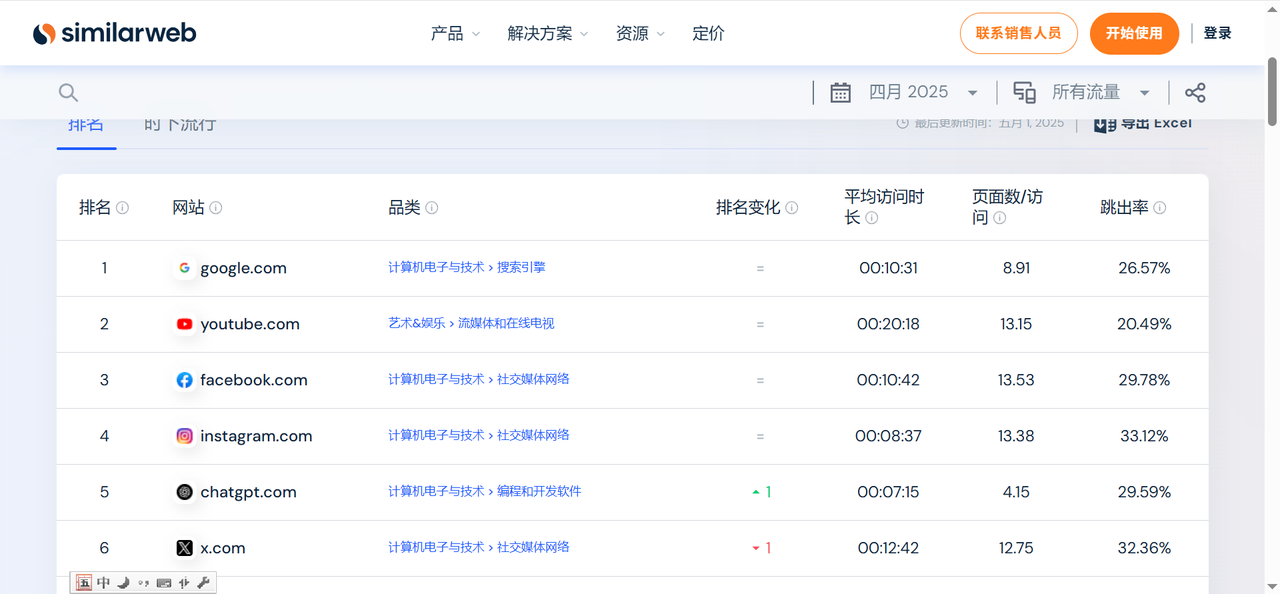Switch to the 时下流行 tab

[x=180, y=125]
